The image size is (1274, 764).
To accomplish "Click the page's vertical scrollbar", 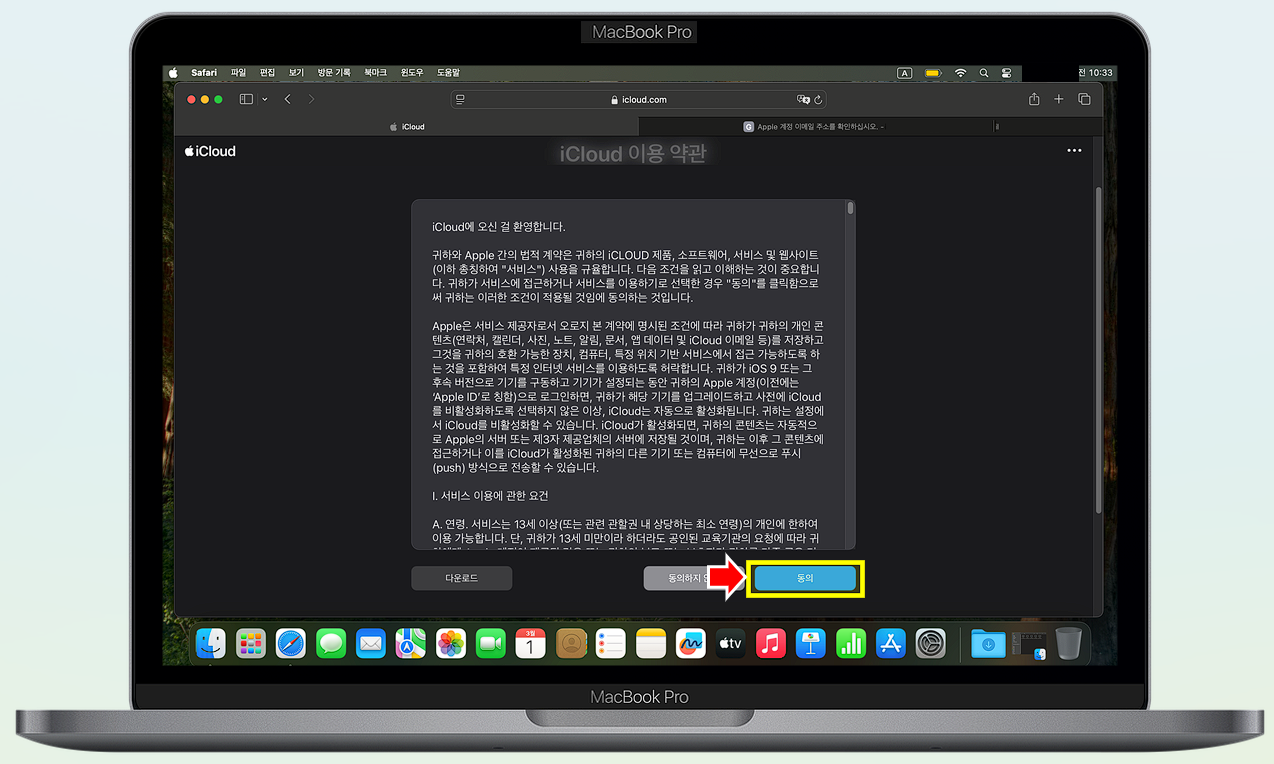I will tap(1098, 350).
